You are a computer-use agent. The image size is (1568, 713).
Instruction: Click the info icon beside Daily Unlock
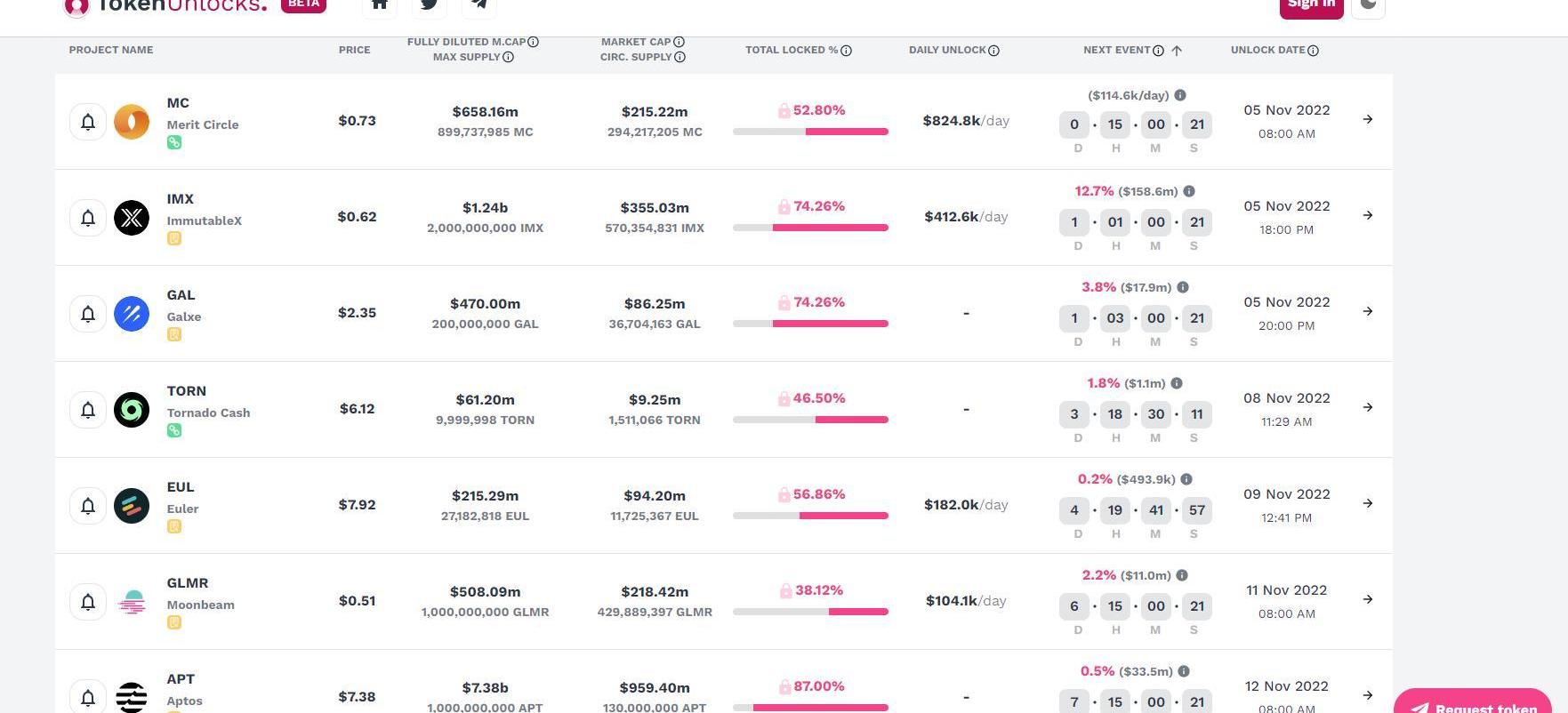(994, 51)
